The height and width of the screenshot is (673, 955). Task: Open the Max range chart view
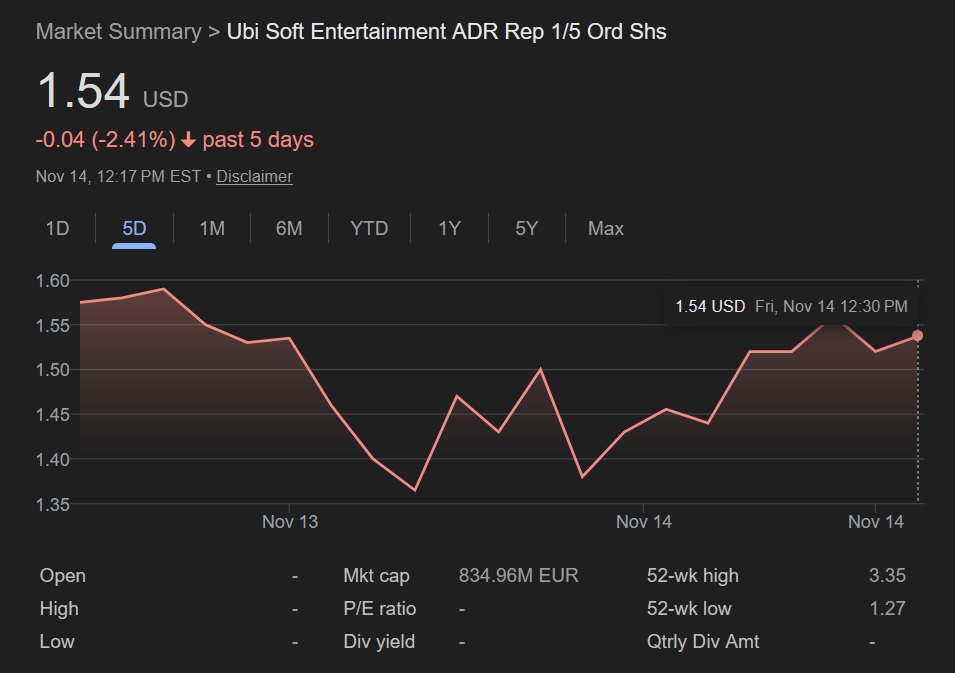coord(605,228)
